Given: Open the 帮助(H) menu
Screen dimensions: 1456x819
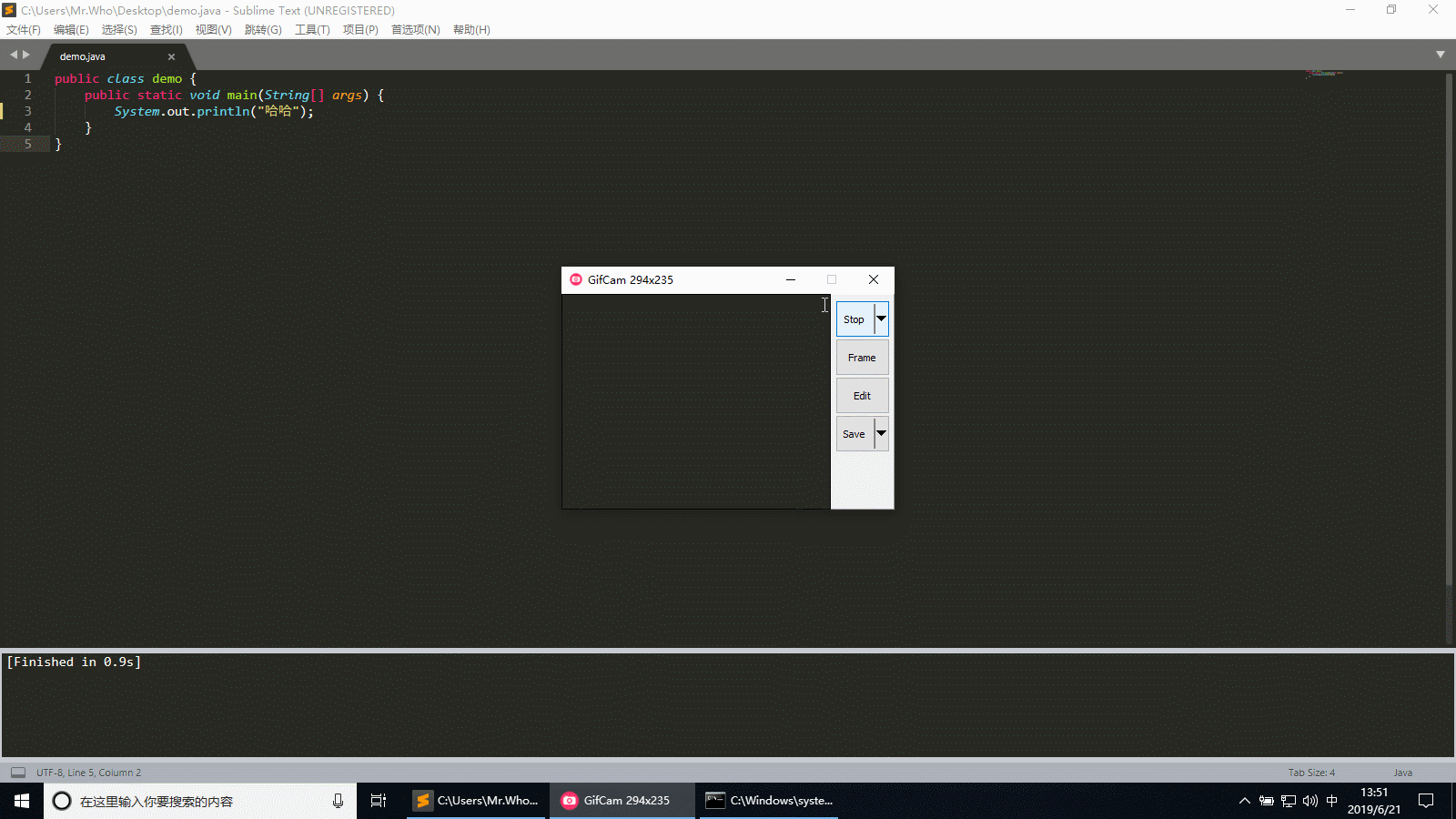Looking at the screenshot, I should 471,30.
